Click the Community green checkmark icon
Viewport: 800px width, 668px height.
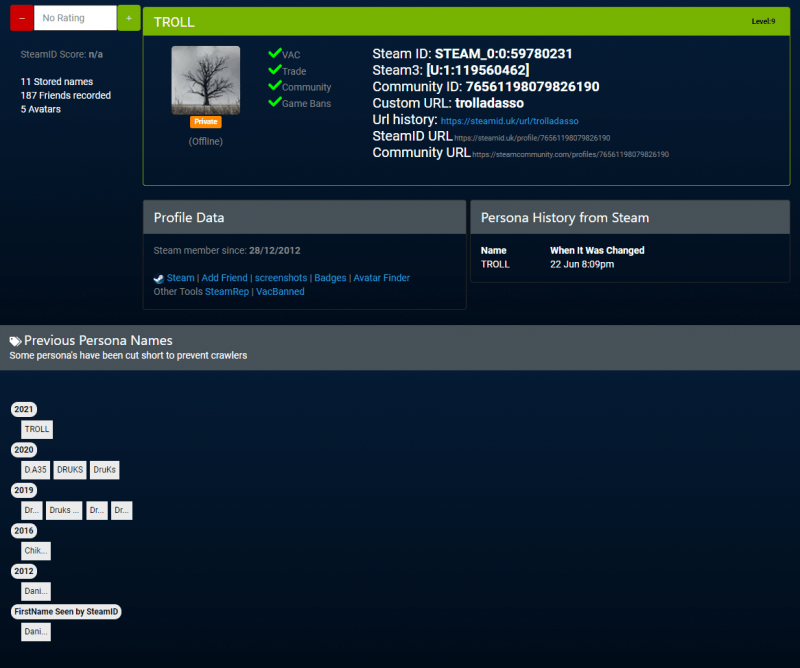[x=274, y=85]
